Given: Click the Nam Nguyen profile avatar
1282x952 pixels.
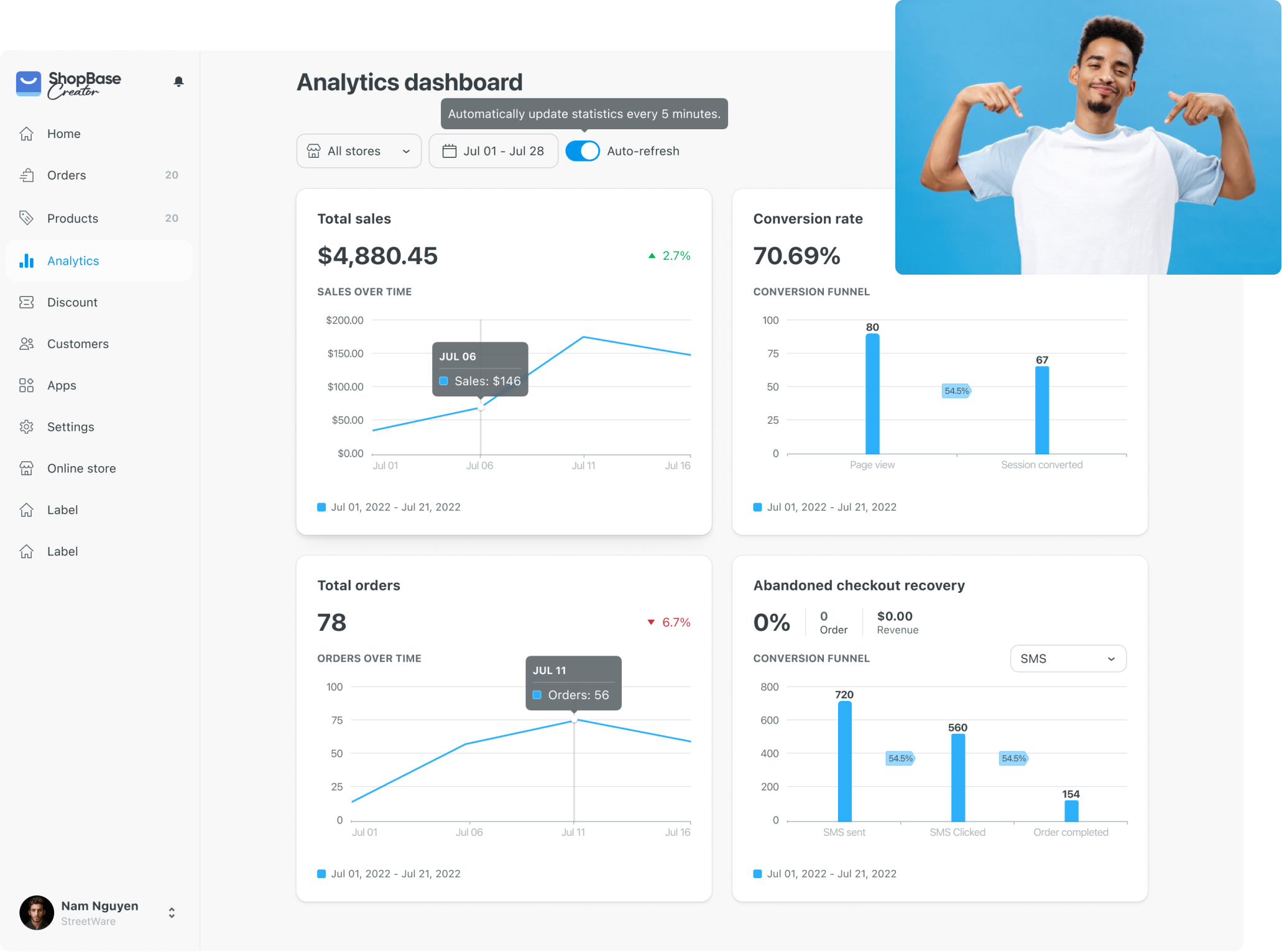Looking at the screenshot, I should coord(37,913).
